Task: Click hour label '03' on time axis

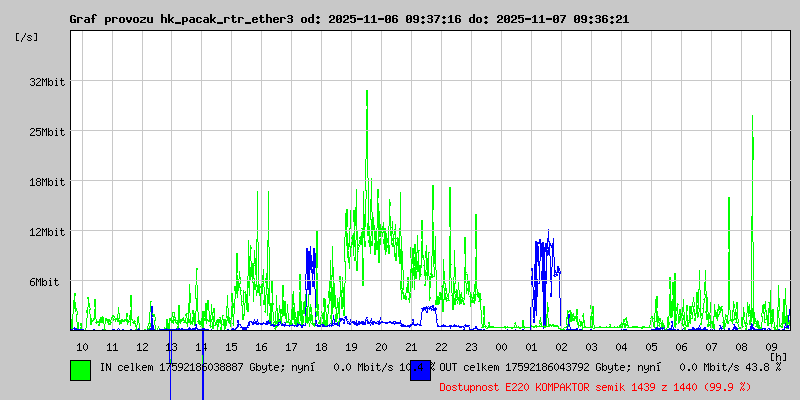Action: (591, 347)
